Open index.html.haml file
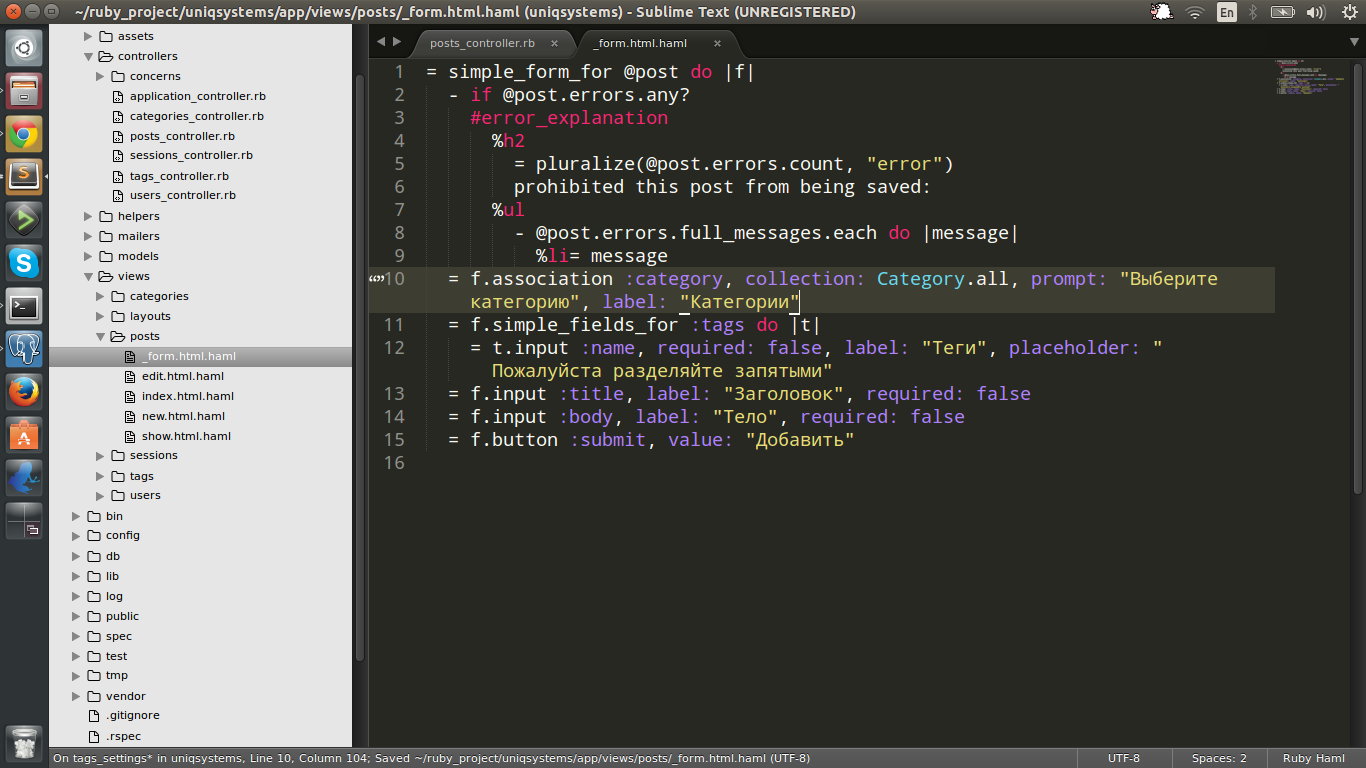Image resolution: width=1366 pixels, height=768 pixels. click(x=188, y=396)
